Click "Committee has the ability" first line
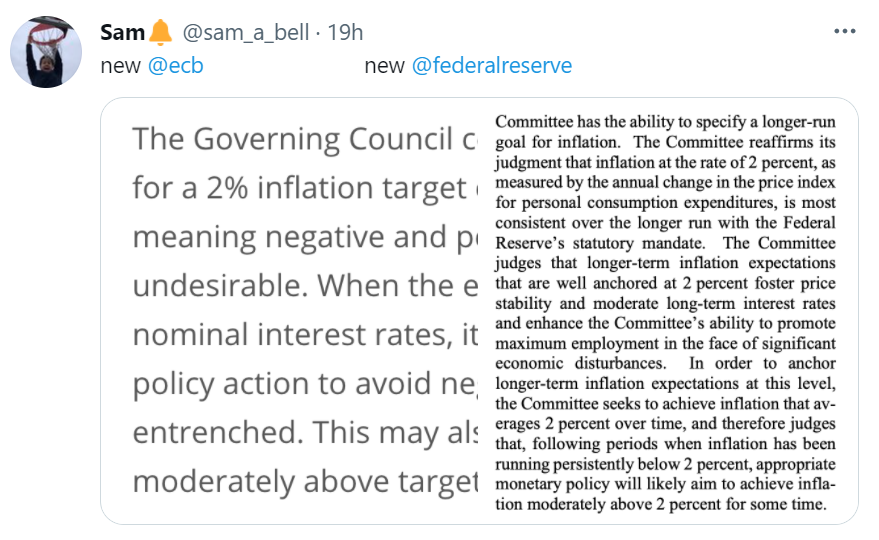Screen dimensions: 879x540 (665, 122)
